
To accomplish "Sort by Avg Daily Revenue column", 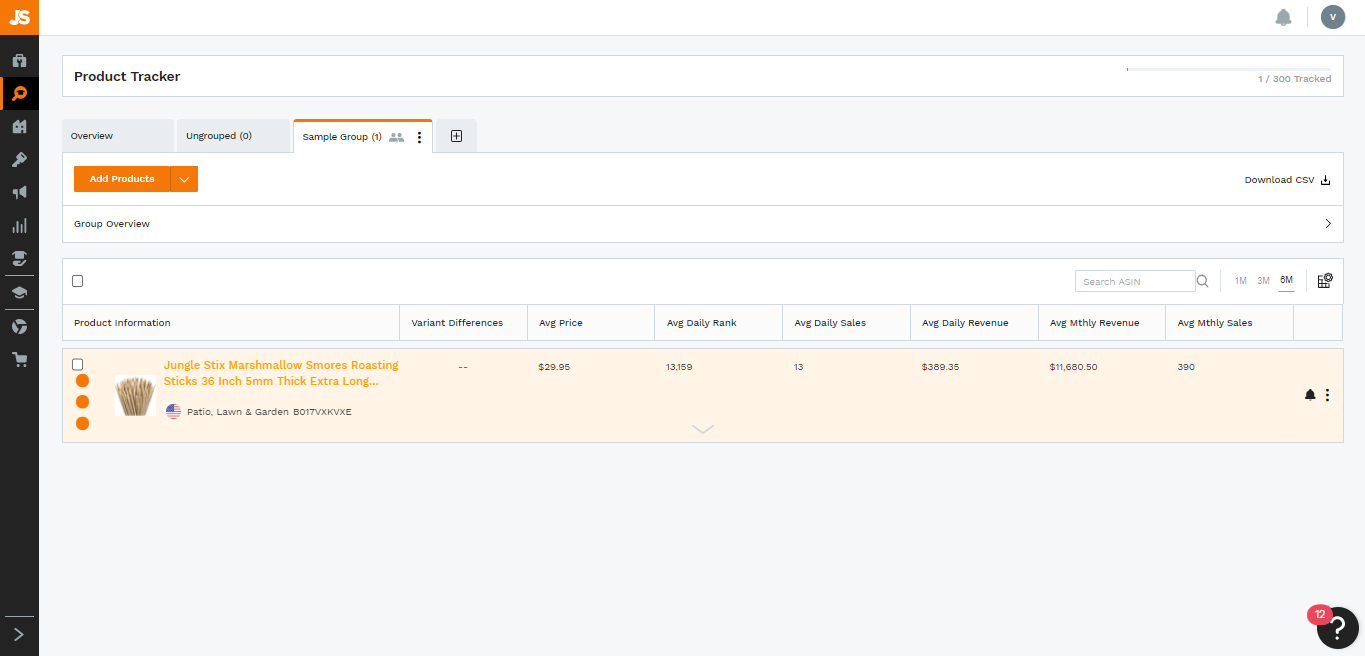I will (x=974, y=323).
